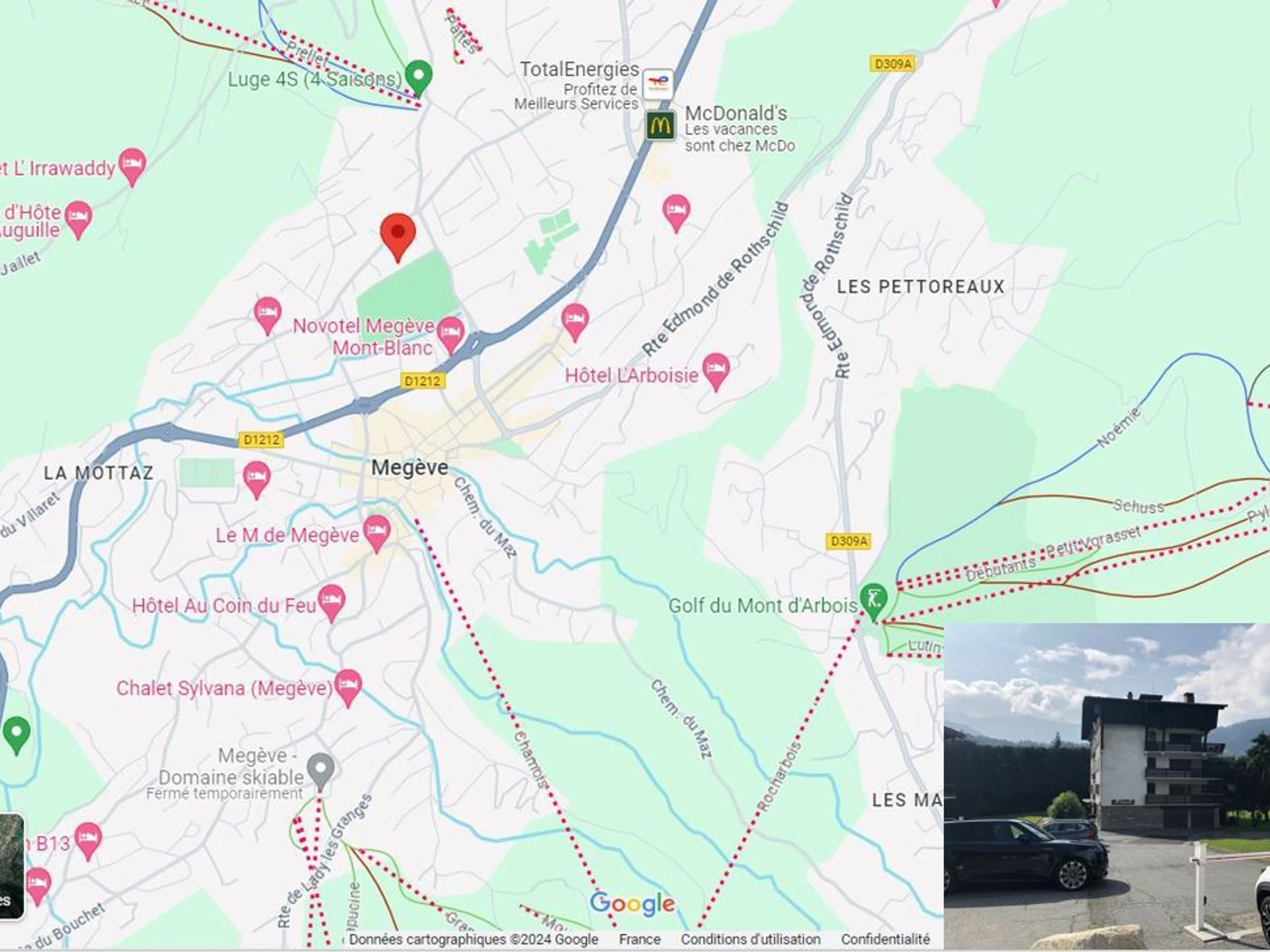The height and width of the screenshot is (952, 1270).
Task: Click the Megève town label
Action: [410, 468]
